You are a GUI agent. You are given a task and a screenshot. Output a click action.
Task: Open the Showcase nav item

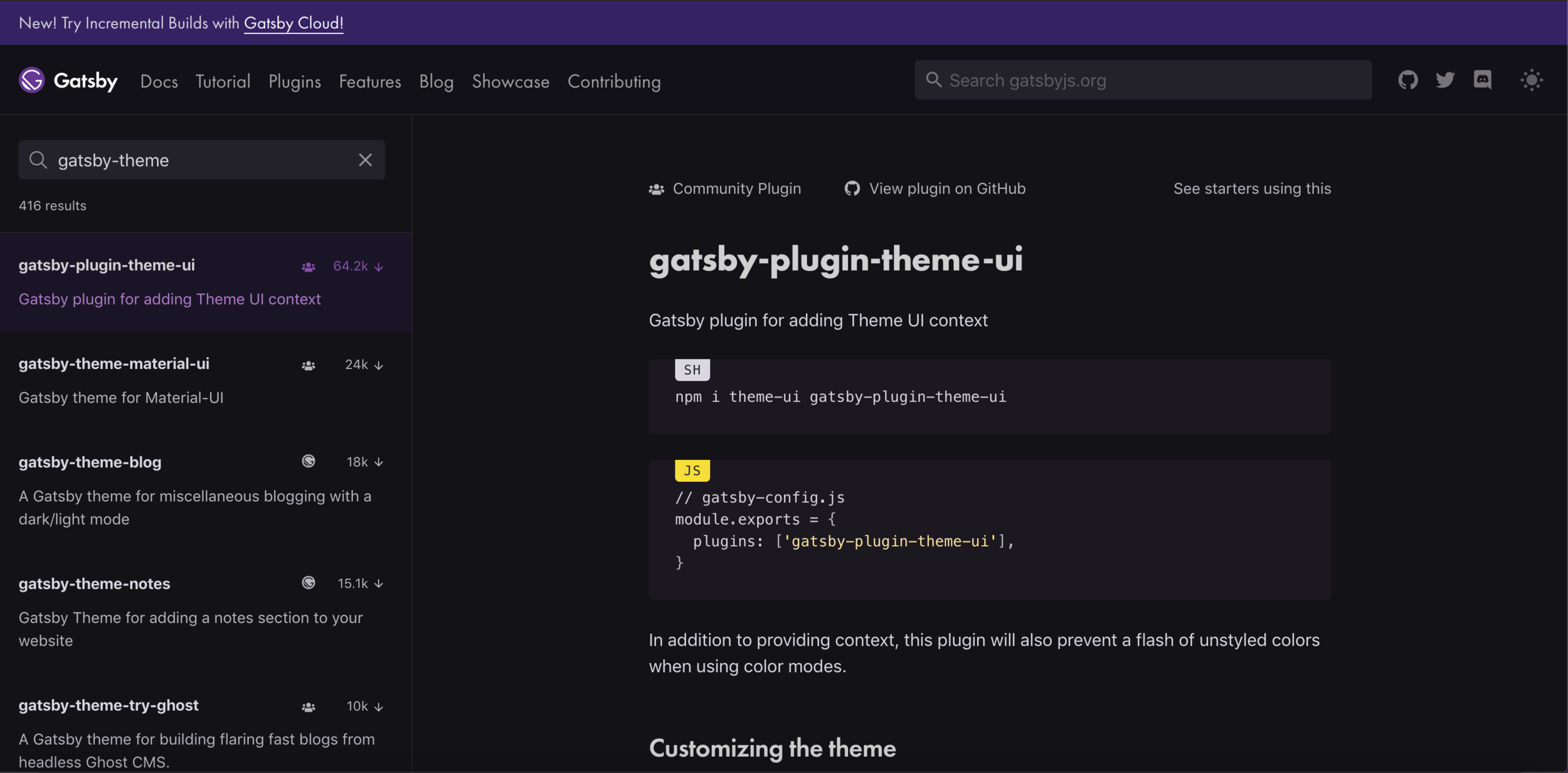[510, 82]
